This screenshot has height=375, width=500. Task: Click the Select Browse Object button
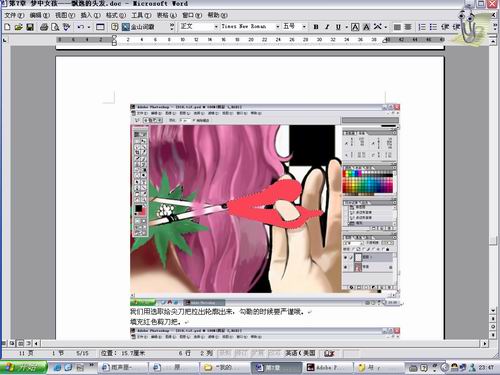pos(493,327)
